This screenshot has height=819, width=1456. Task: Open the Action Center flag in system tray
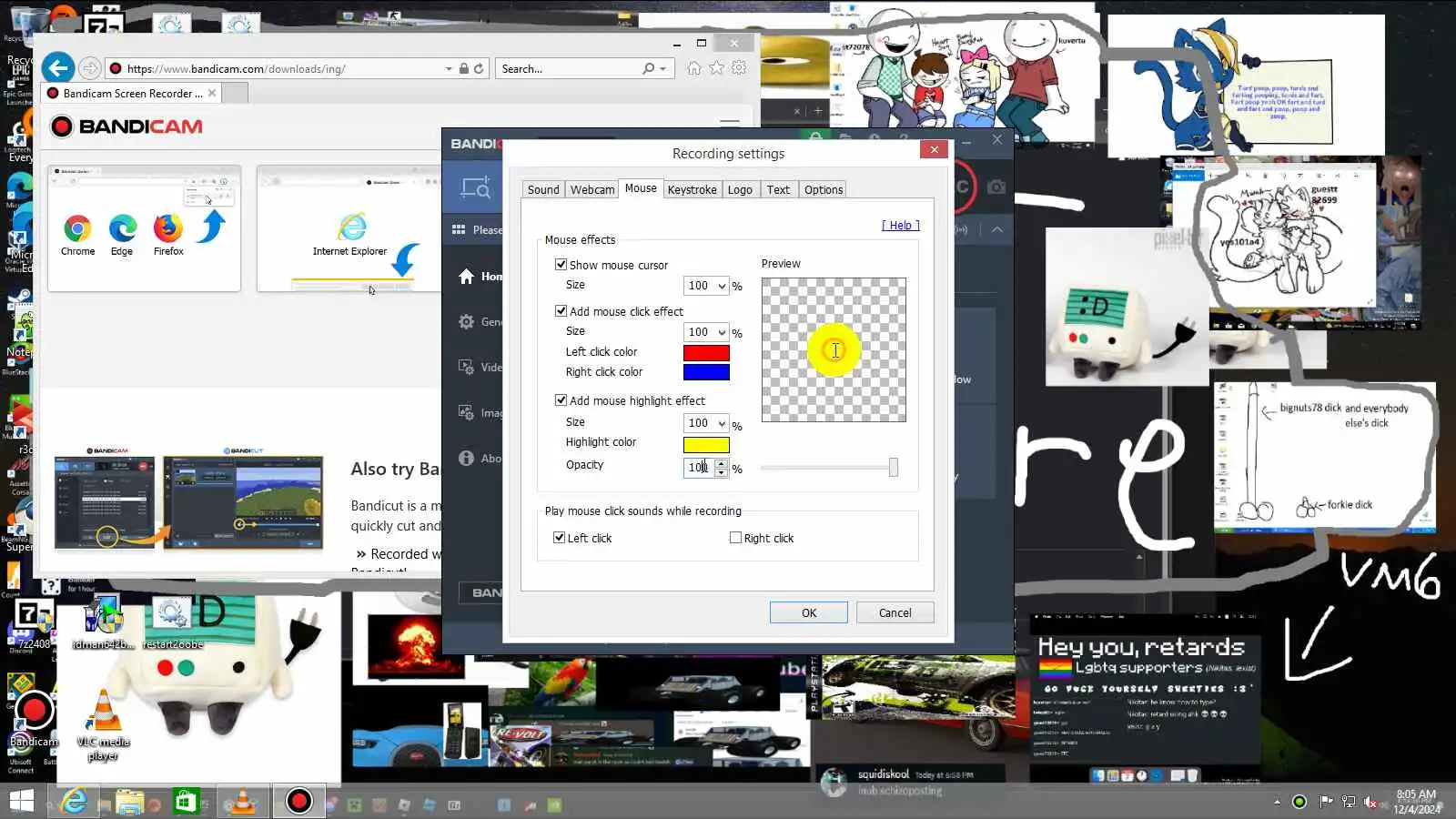pyautogui.click(x=1326, y=802)
